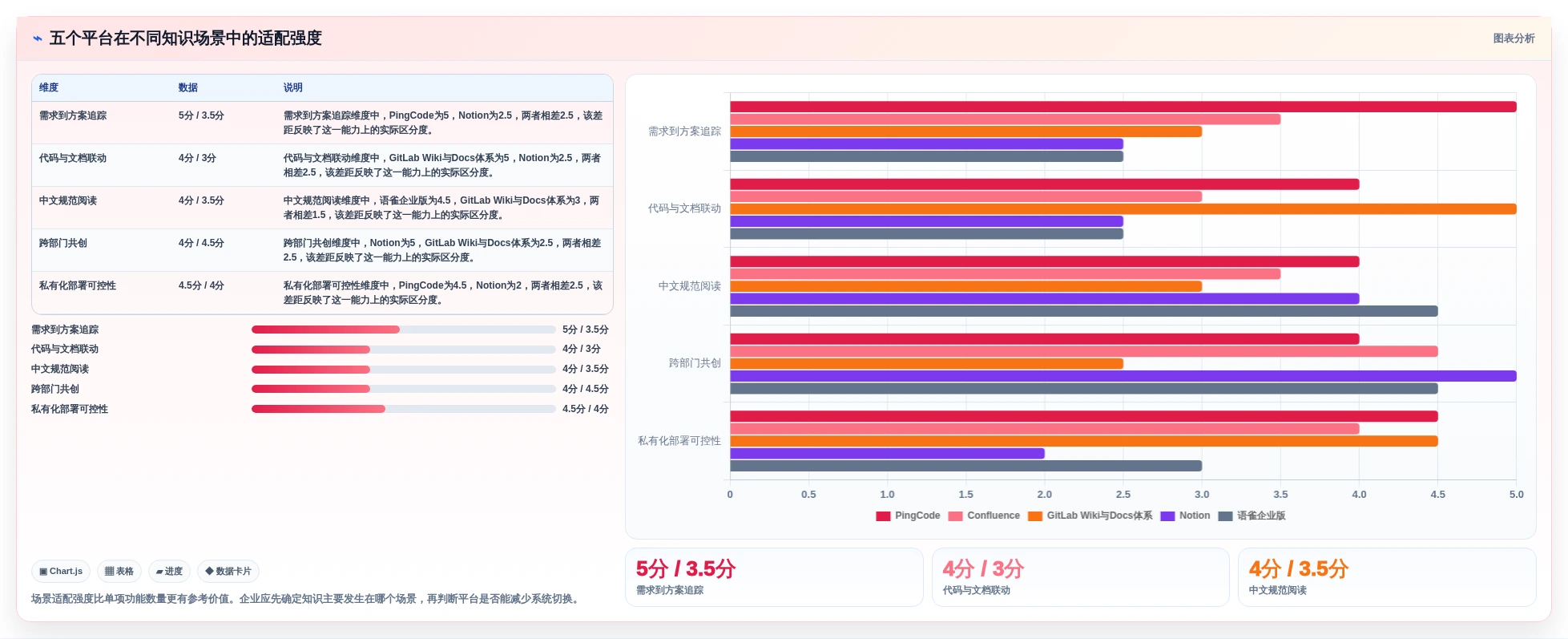This screenshot has width=1568, height=639.
Task: Click the 需求到方案追踪 progress bar
Action: 403,330
